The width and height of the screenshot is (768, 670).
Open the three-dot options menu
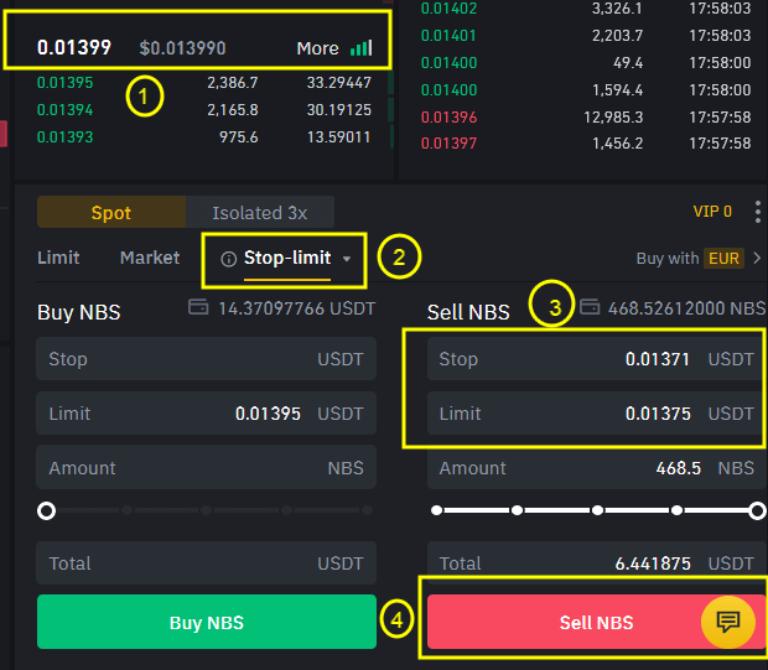pos(757,212)
